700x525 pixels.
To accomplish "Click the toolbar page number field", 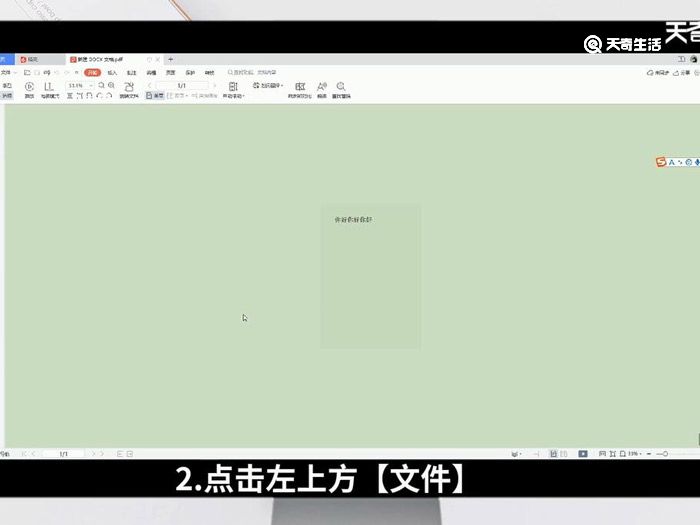I will pos(182,85).
